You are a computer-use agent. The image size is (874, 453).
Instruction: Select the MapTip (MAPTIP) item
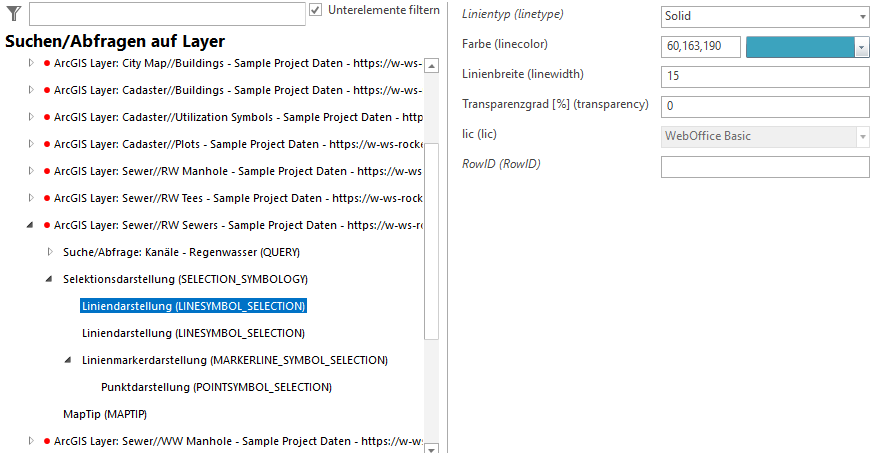105,415
